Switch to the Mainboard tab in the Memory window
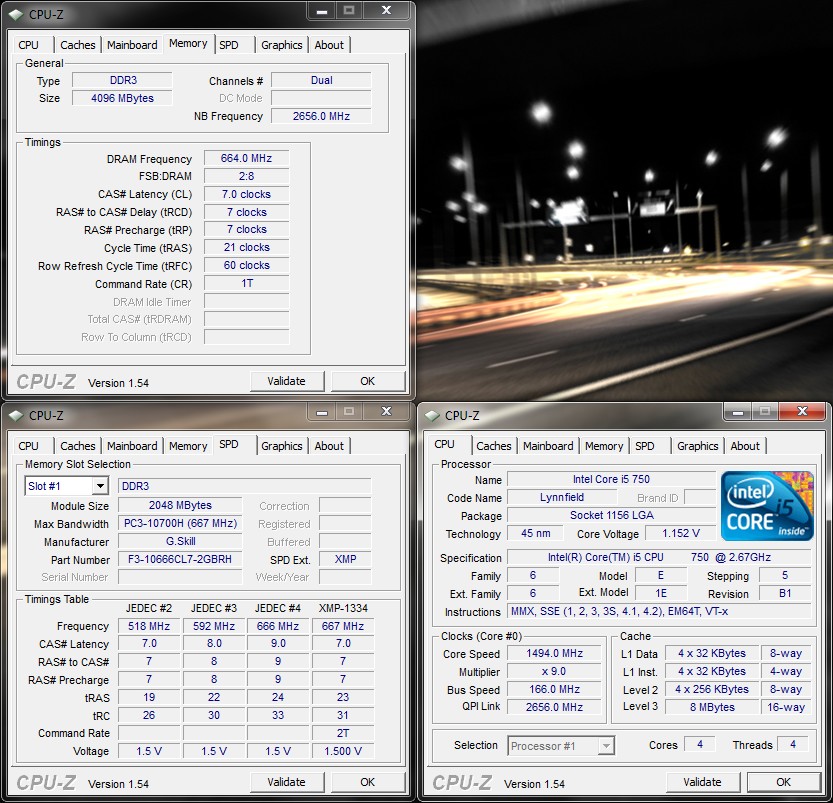 tap(132, 45)
